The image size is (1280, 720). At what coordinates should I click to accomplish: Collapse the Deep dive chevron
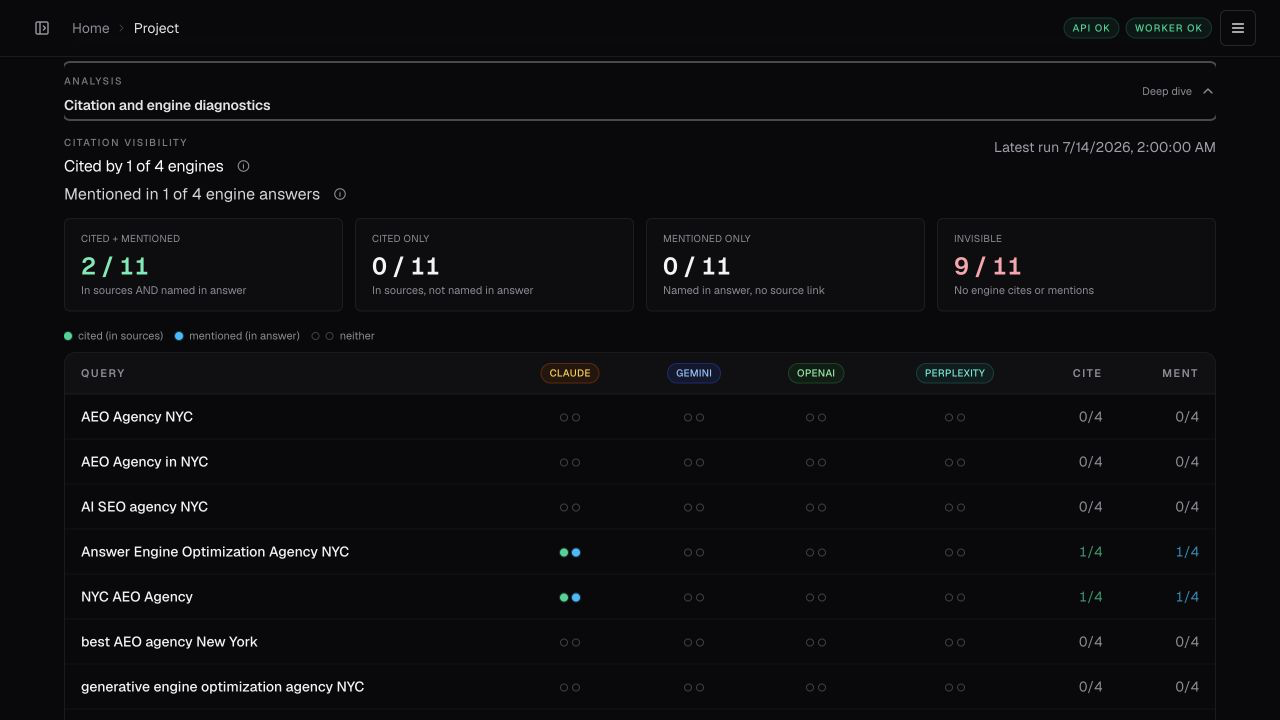click(1208, 91)
